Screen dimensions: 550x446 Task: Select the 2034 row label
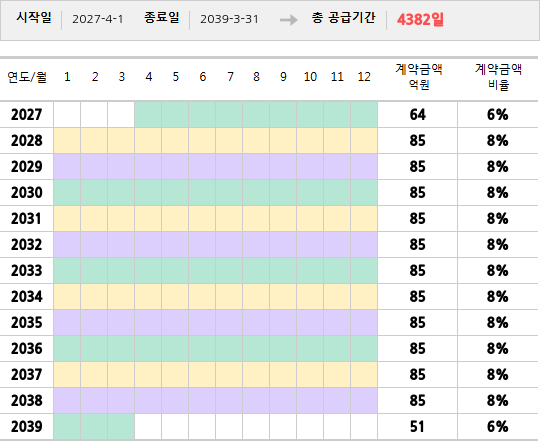[x=27, y=296]
